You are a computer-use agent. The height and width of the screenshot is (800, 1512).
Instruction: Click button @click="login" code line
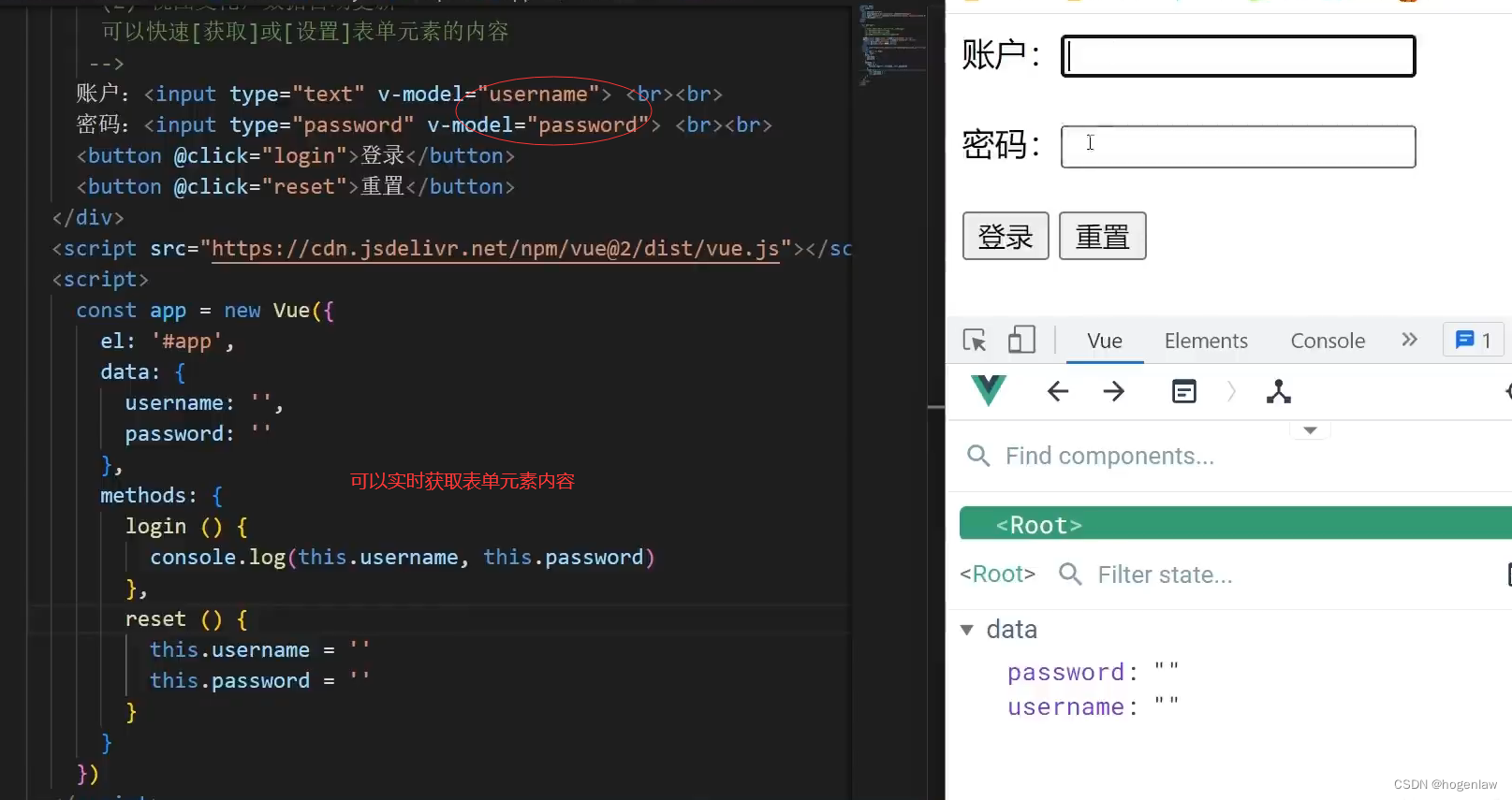[x=295, y=155]
